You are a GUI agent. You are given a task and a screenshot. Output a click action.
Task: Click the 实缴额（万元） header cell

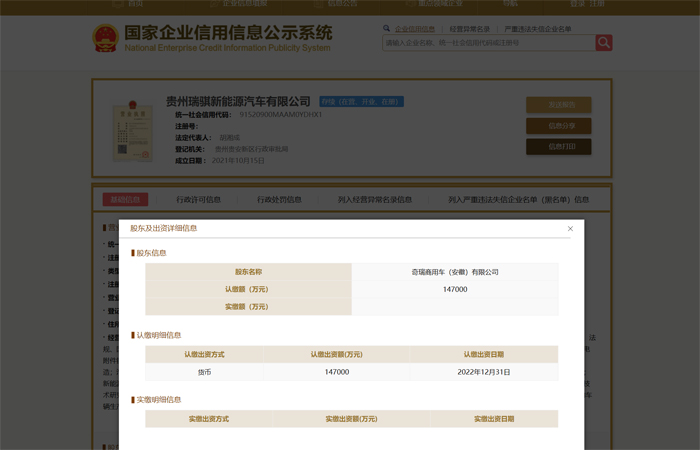pos(249,307)
